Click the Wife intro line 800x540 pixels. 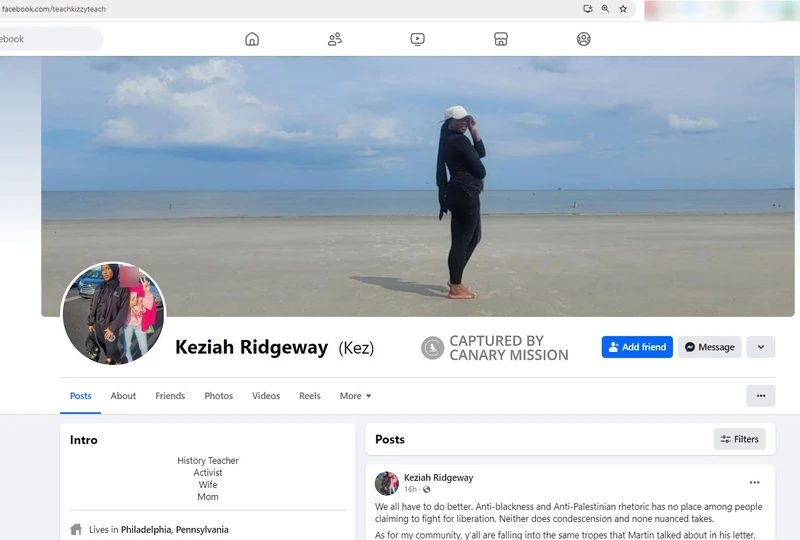(x=208, y=485)
